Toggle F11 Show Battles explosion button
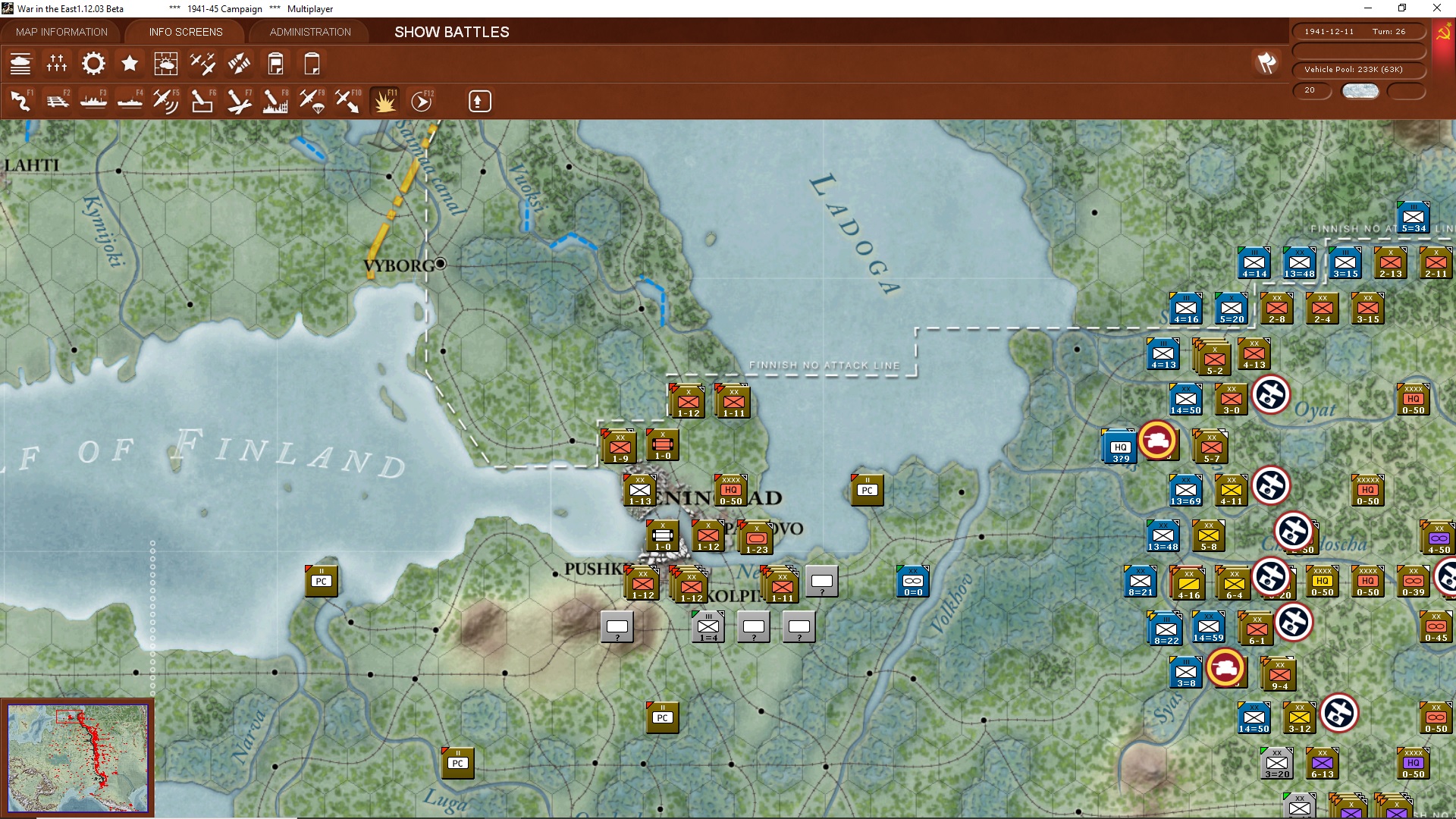Viewport: 1456px width, 819px height. tap(384, 101)
